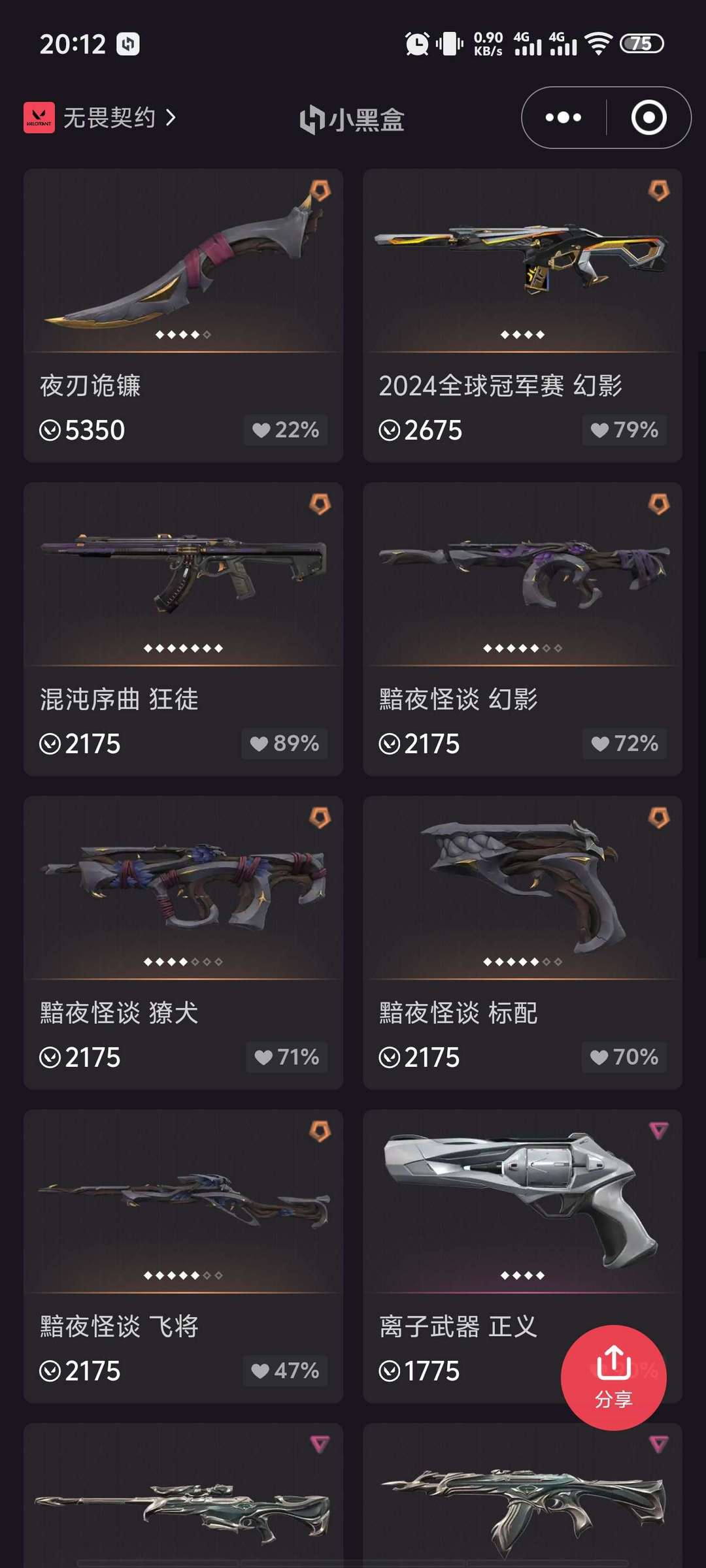706x1568 pixels.
Task: Tap the orange tier badge on 混沌序曲 狂徒
Action: pyautogui.click(x=320, y=504)
